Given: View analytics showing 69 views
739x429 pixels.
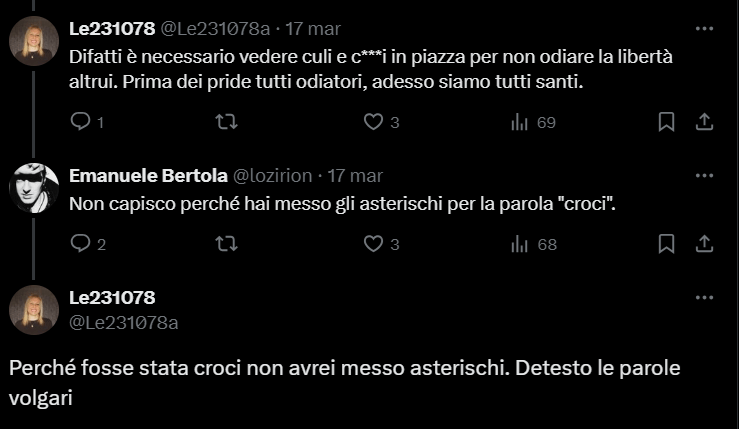Looking at the screenshot, I should click(x=519, y=122).
